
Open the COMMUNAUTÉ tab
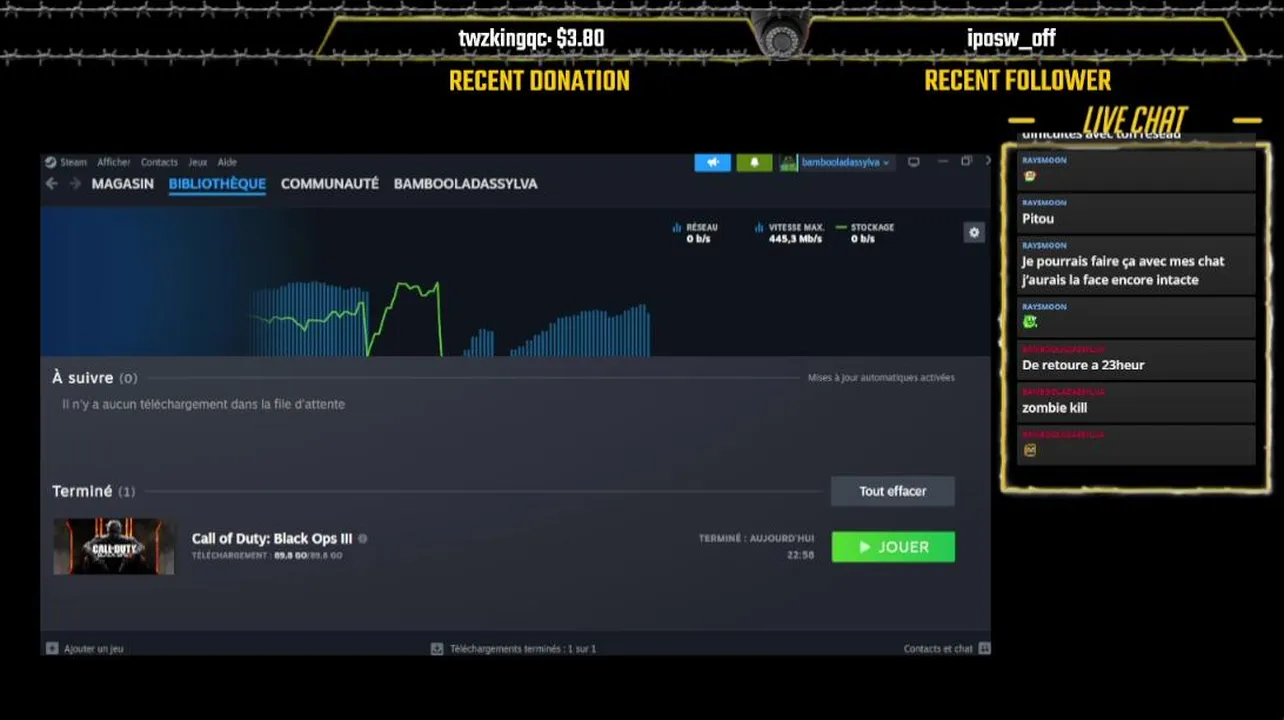[x=330, y=184]
